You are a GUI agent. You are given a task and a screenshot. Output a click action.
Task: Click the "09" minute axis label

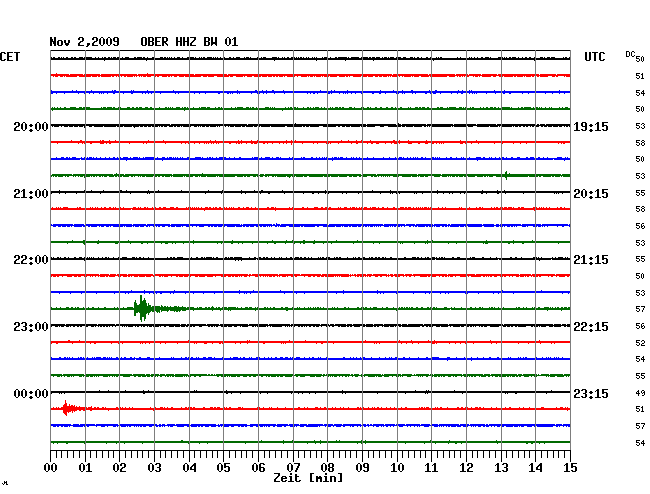[x=362, y=468]
